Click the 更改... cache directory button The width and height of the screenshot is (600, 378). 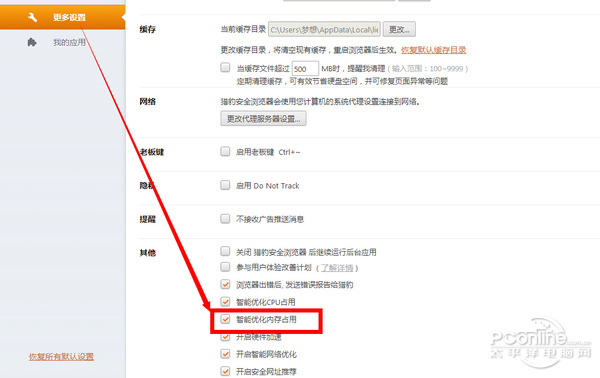click(399, 29)
